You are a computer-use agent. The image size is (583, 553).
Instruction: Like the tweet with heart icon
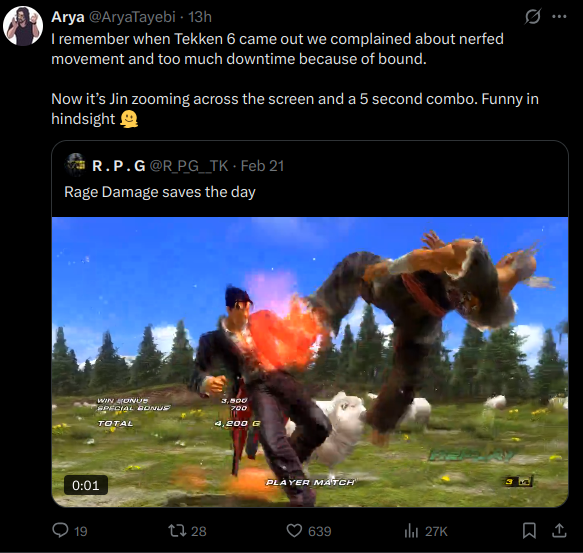(294, 531)
